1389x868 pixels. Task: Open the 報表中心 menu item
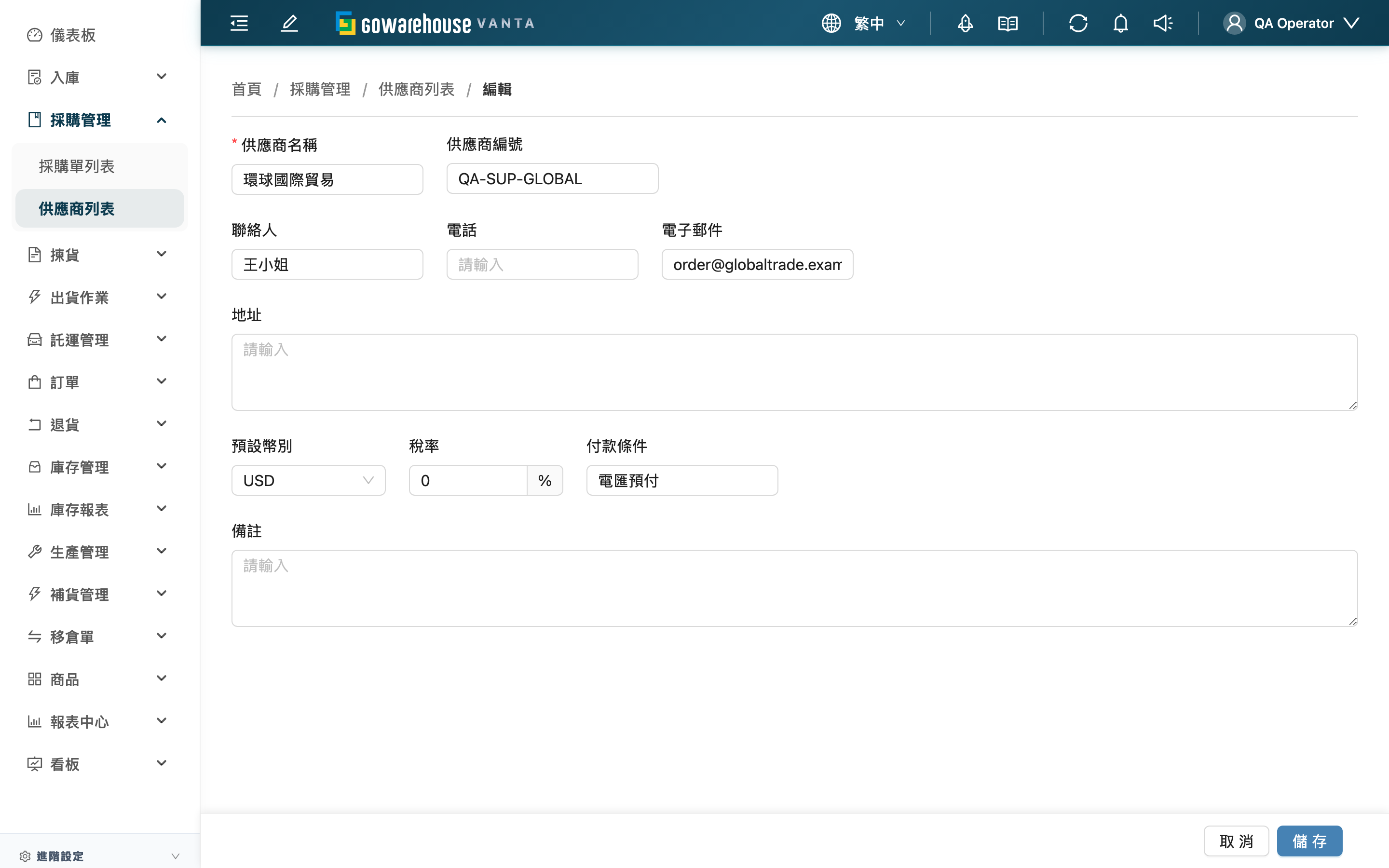click(100, 721)
